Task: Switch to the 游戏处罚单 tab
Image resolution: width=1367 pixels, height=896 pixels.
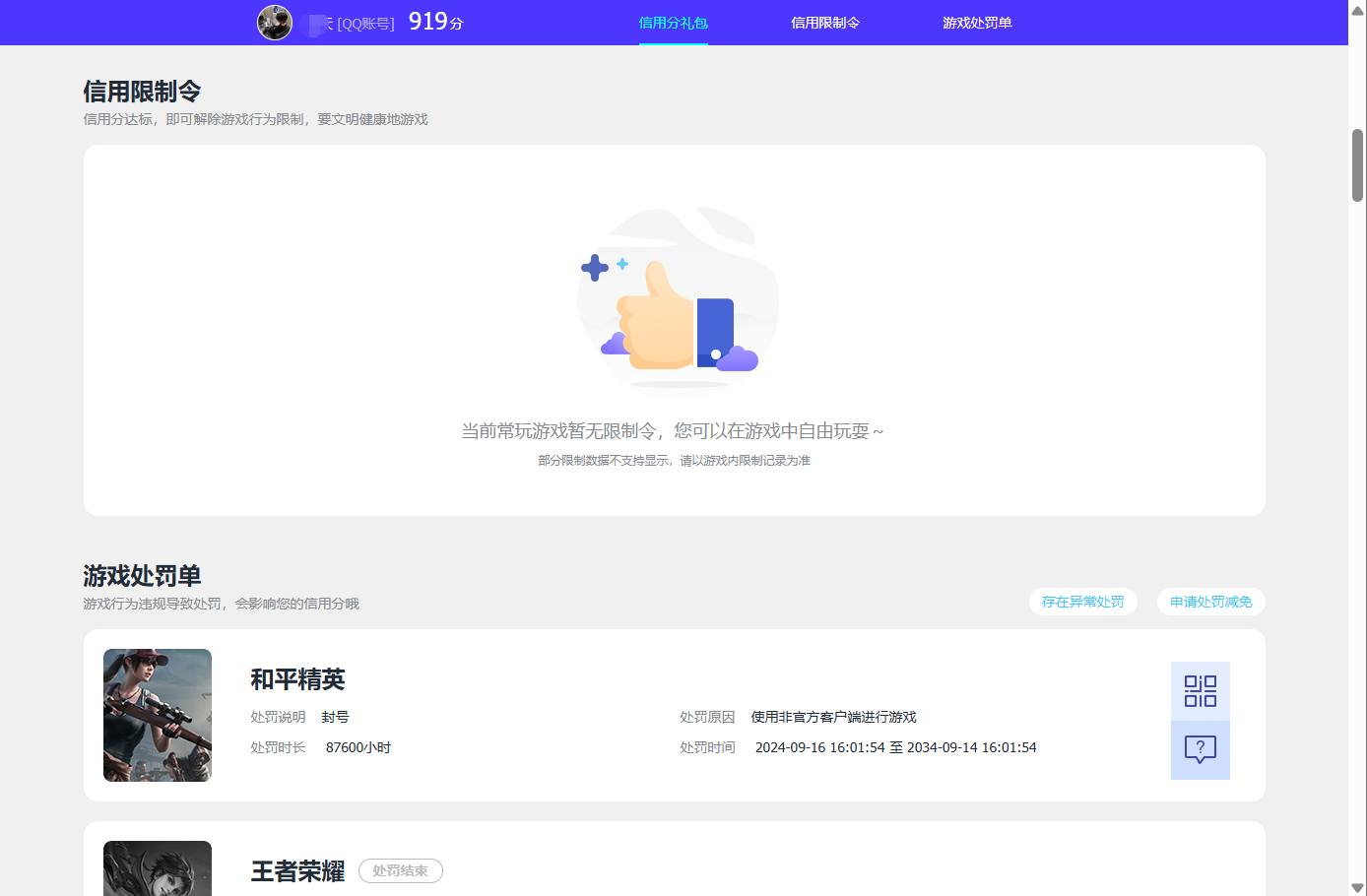Action: [977, 23]
